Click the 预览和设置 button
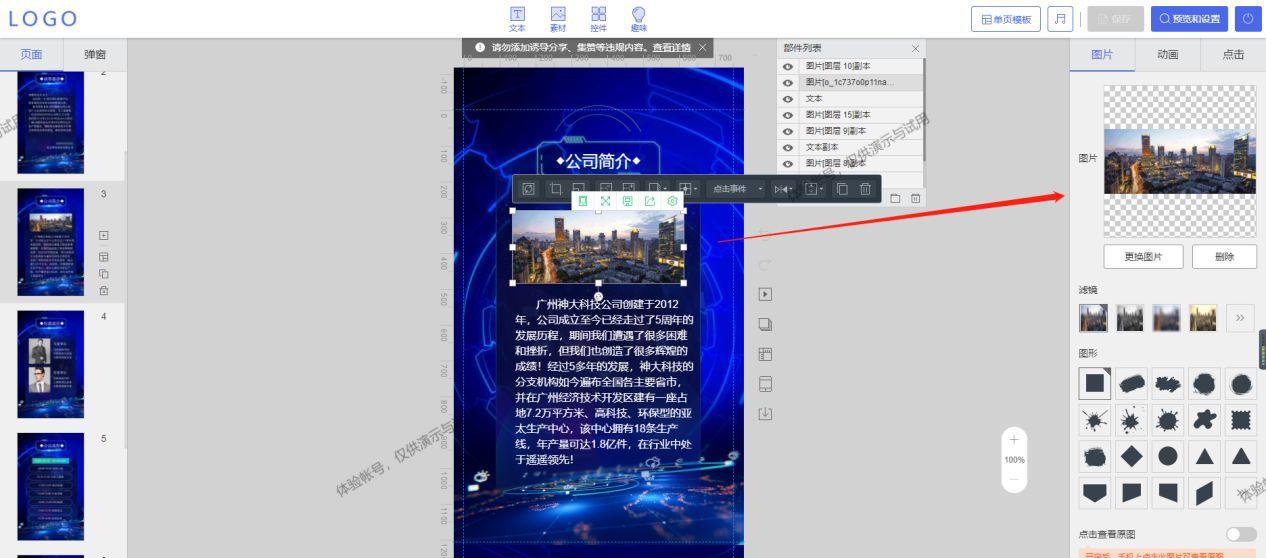This screenshot has height=558, width=1266. pyautogui.click(x=1189, y=19)
